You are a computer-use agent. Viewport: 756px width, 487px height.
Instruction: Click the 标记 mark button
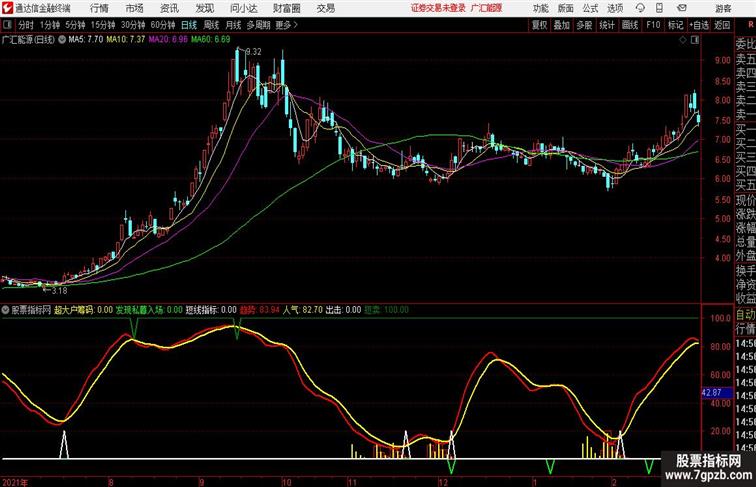tap(675, 25)
